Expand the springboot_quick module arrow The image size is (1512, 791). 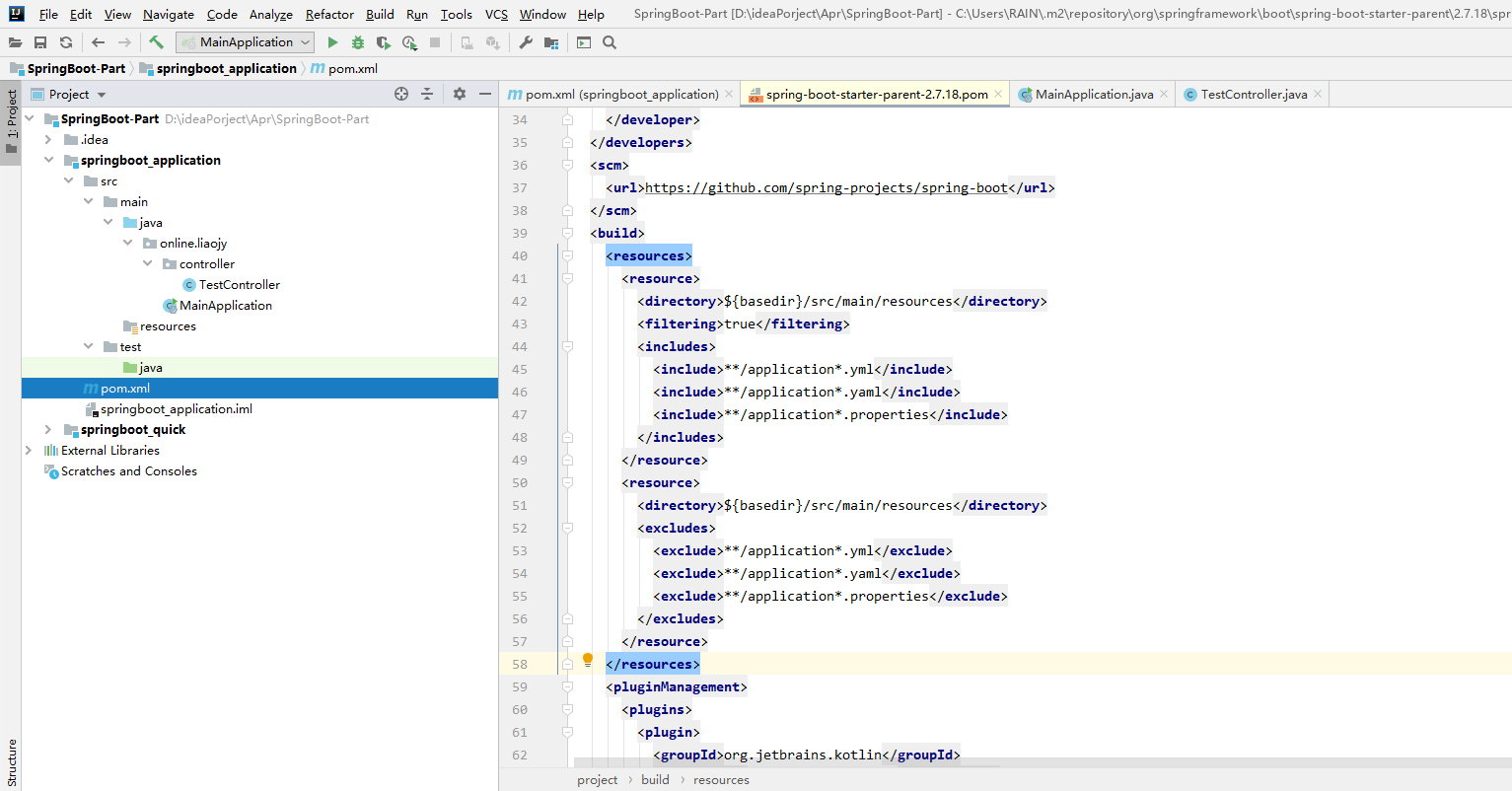tap(48, 429)
